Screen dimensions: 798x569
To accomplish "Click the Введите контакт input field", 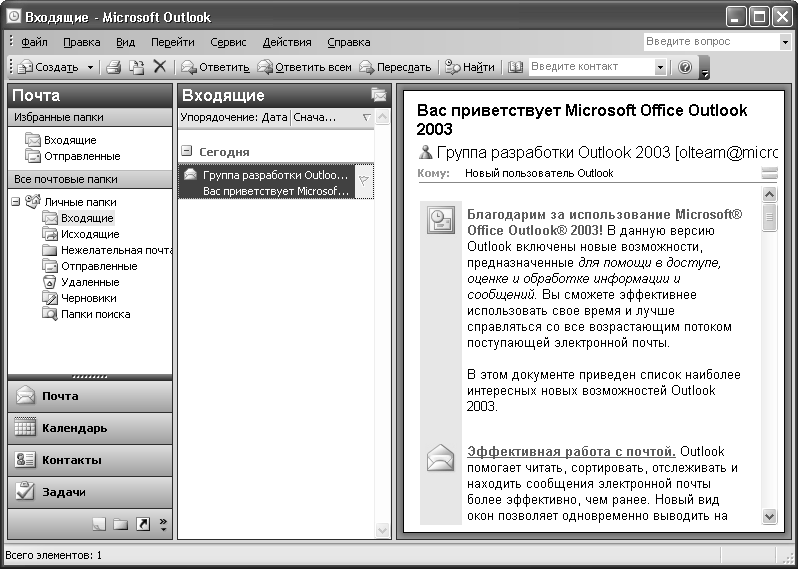I will (x=591, y=67).
